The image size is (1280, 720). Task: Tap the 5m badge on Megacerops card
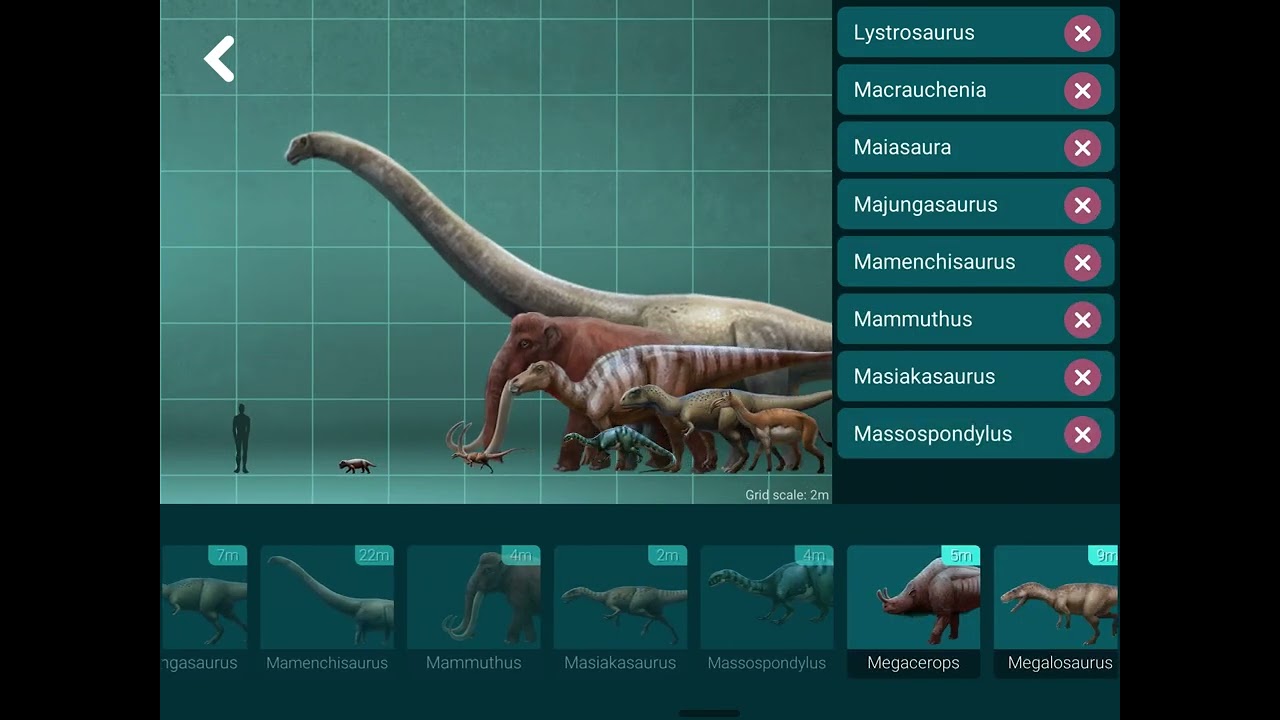961,555
